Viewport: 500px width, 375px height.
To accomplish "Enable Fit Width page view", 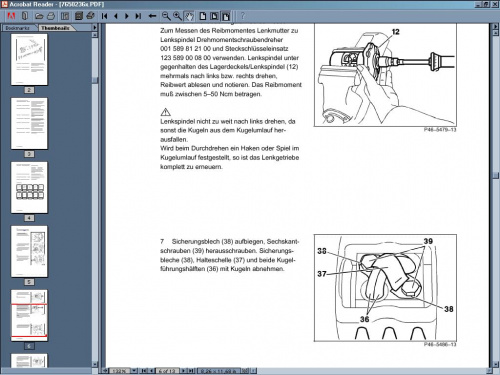I will click(x=226, y=16).
